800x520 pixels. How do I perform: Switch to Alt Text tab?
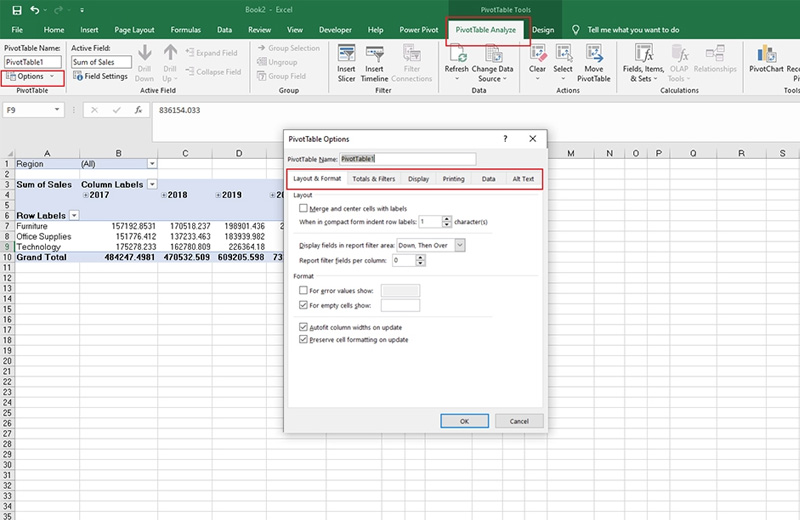[x=523, y=179]
